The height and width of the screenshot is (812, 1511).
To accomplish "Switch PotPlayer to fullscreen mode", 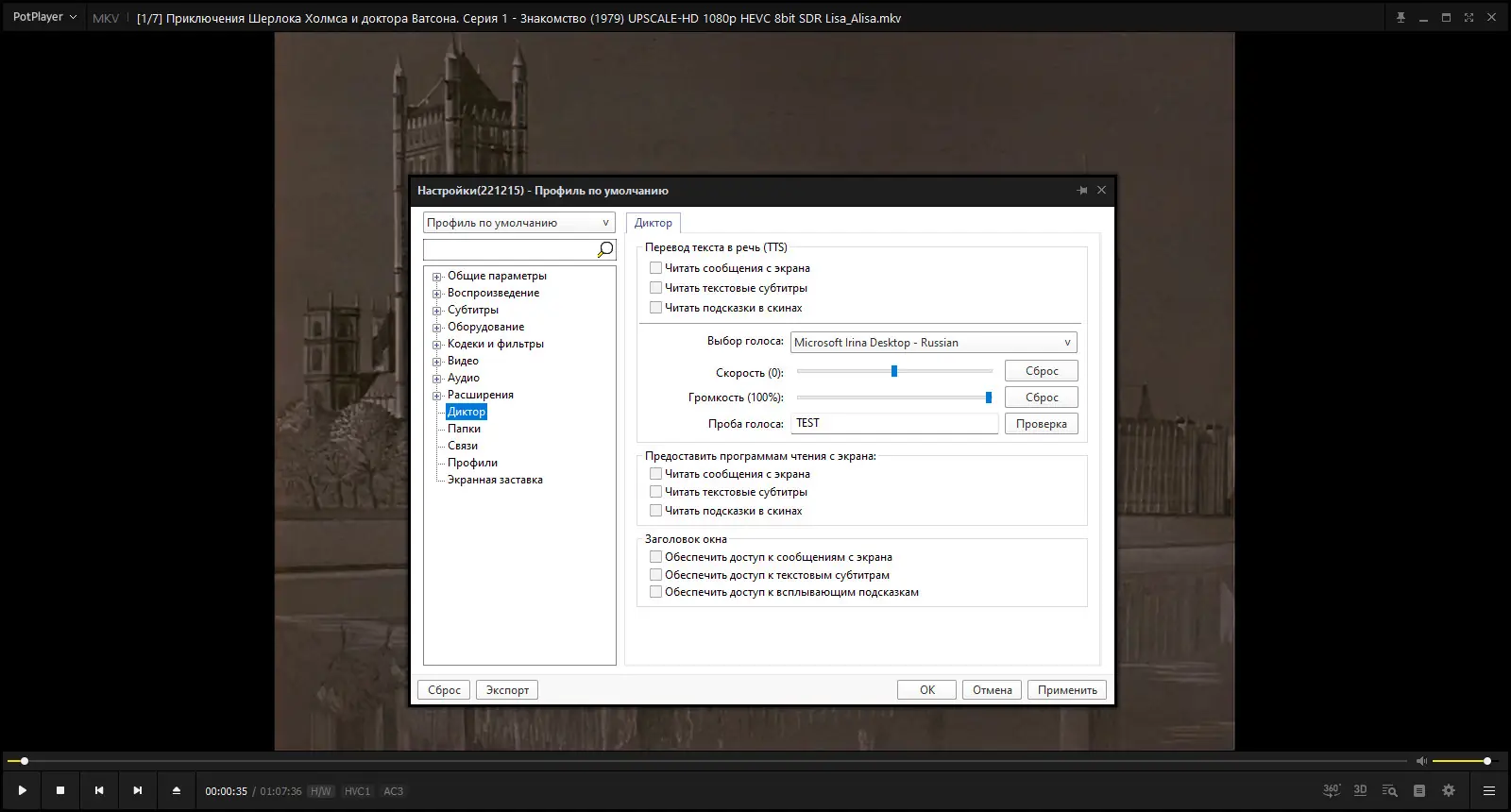I will [1469, 18].
